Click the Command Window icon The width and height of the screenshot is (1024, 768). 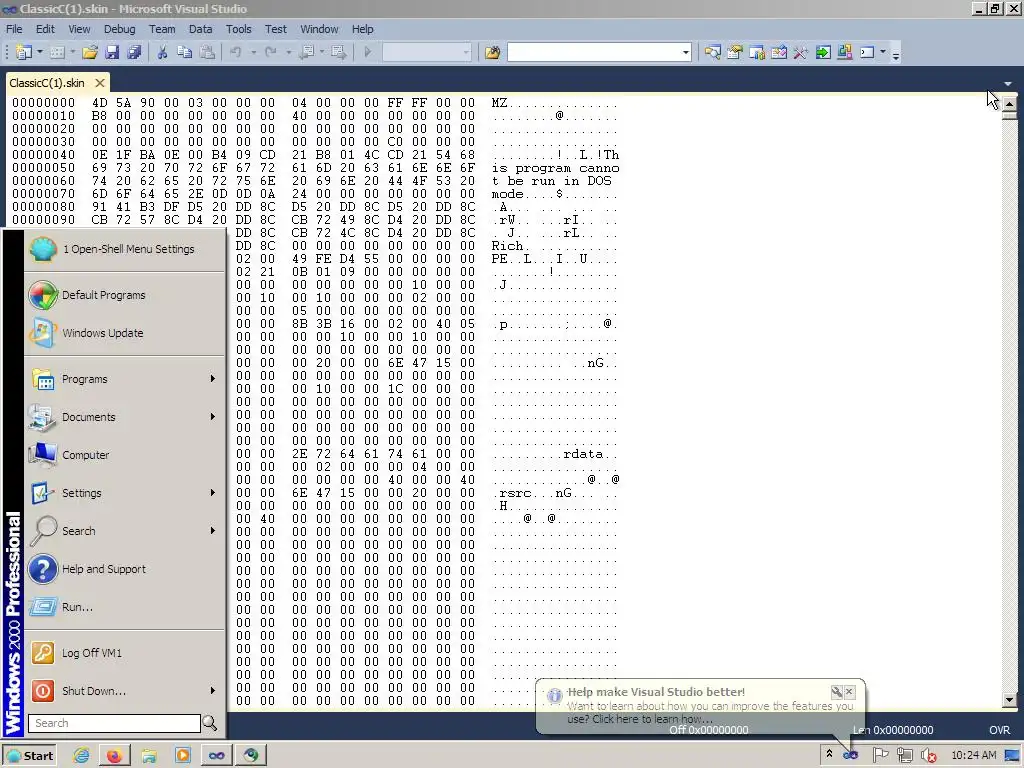coord(867,52)
